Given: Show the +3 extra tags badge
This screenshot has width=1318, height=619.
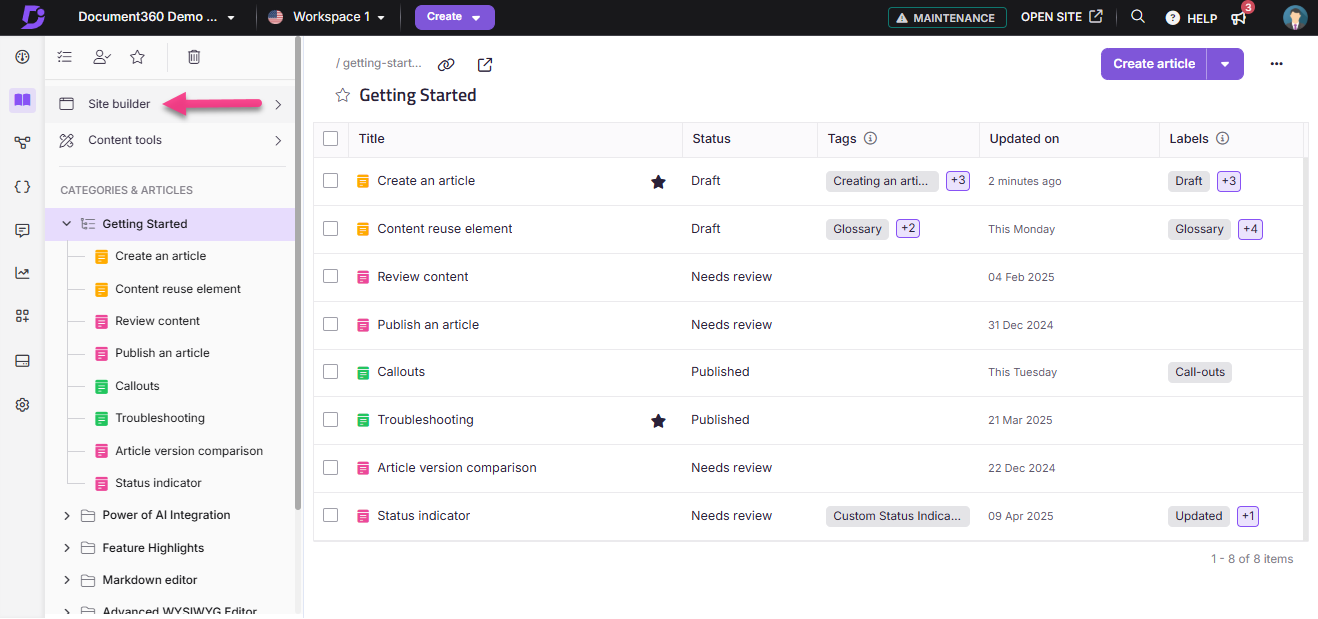Looking at the screenshot, I should pos(958,181).
